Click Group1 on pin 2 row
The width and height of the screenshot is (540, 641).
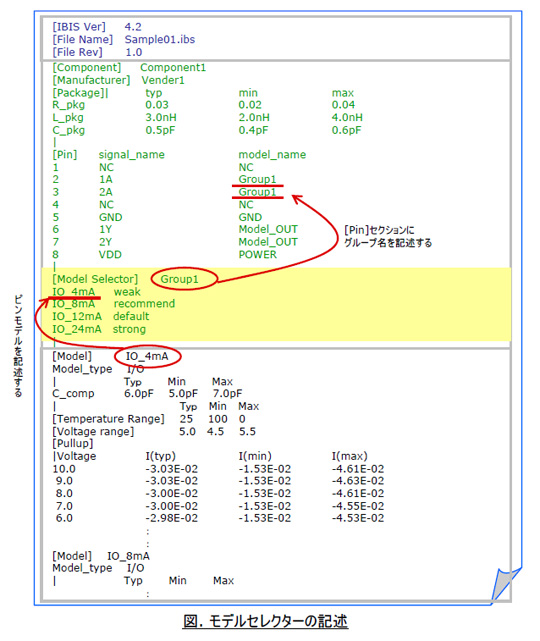[x=258, y=179]
